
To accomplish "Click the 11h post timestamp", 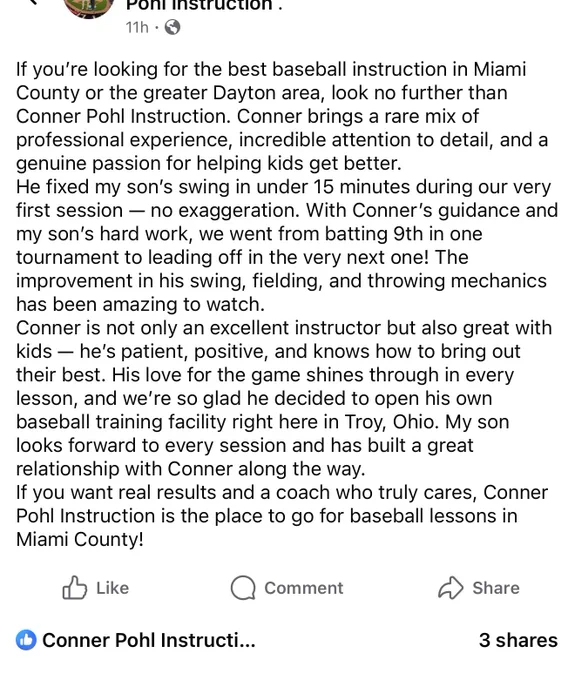I will (x=137, y=27).
